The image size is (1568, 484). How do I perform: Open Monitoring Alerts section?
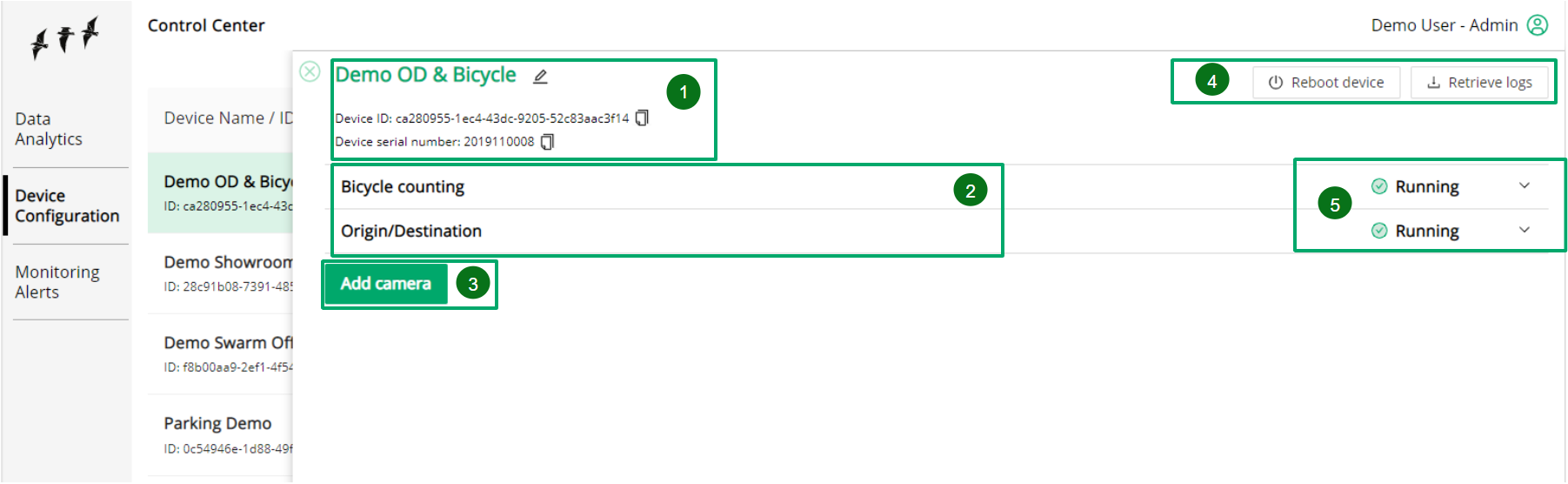(57, 282)
